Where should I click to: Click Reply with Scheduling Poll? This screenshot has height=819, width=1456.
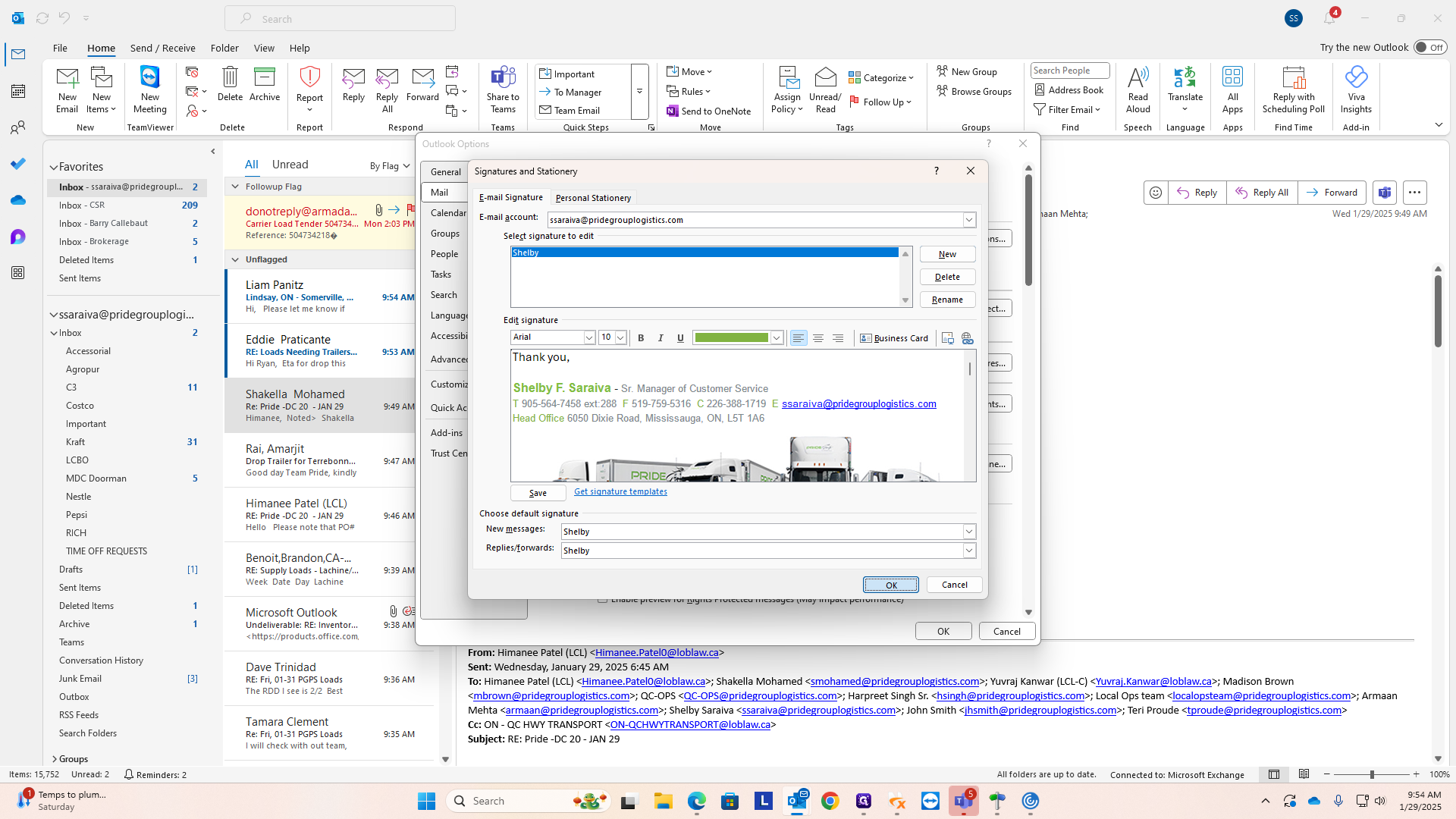coord(1293,89)
